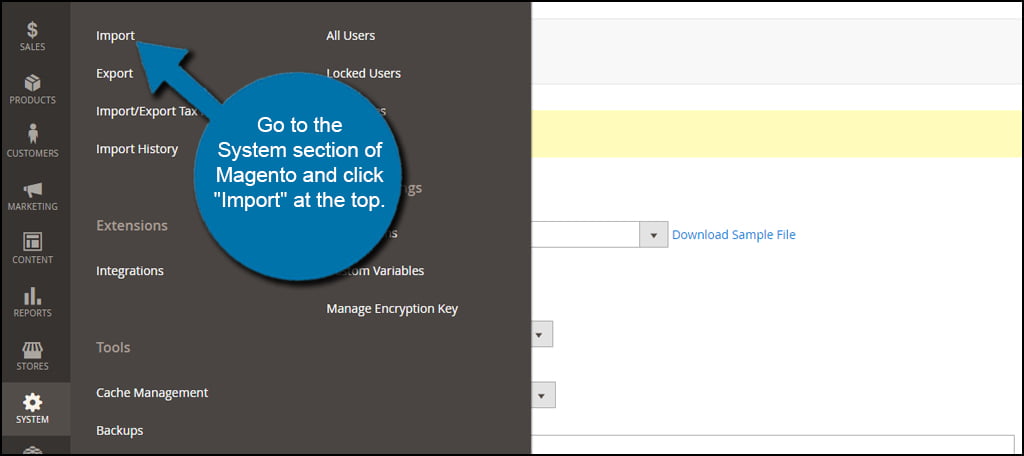
Task: Open Locked Users menu item
Action: pos(363,73)
